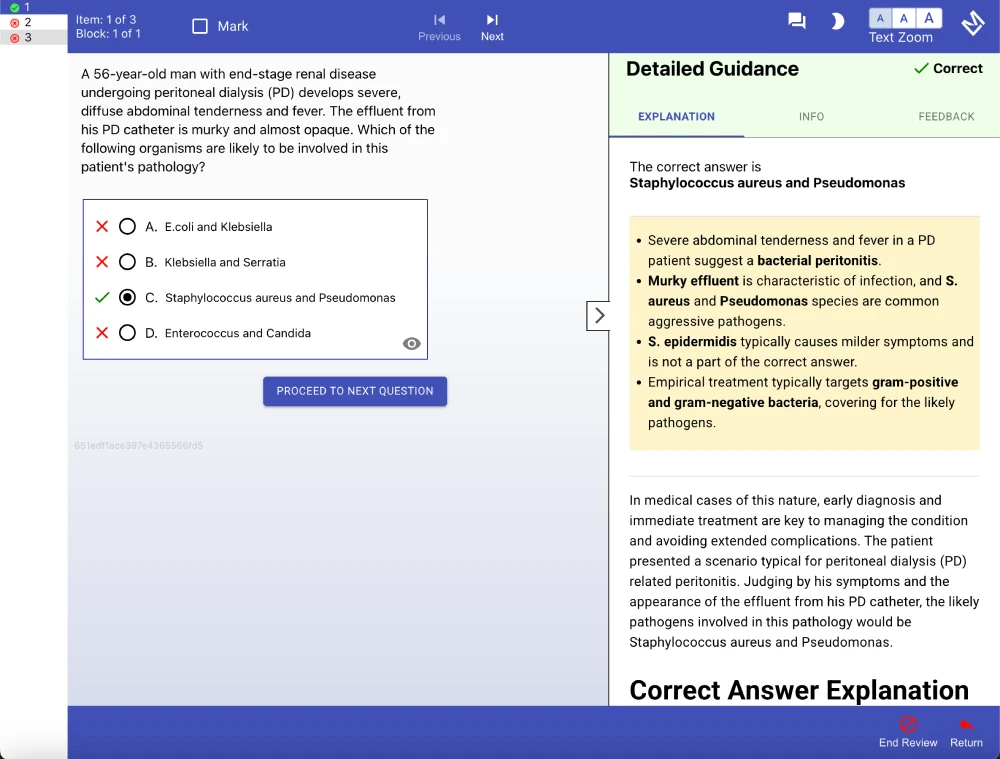Image resolution: width=1000 pixels, height=759 pixels.
Task: Open the feedback chat bubbles icon
Action: click(797, 21)
